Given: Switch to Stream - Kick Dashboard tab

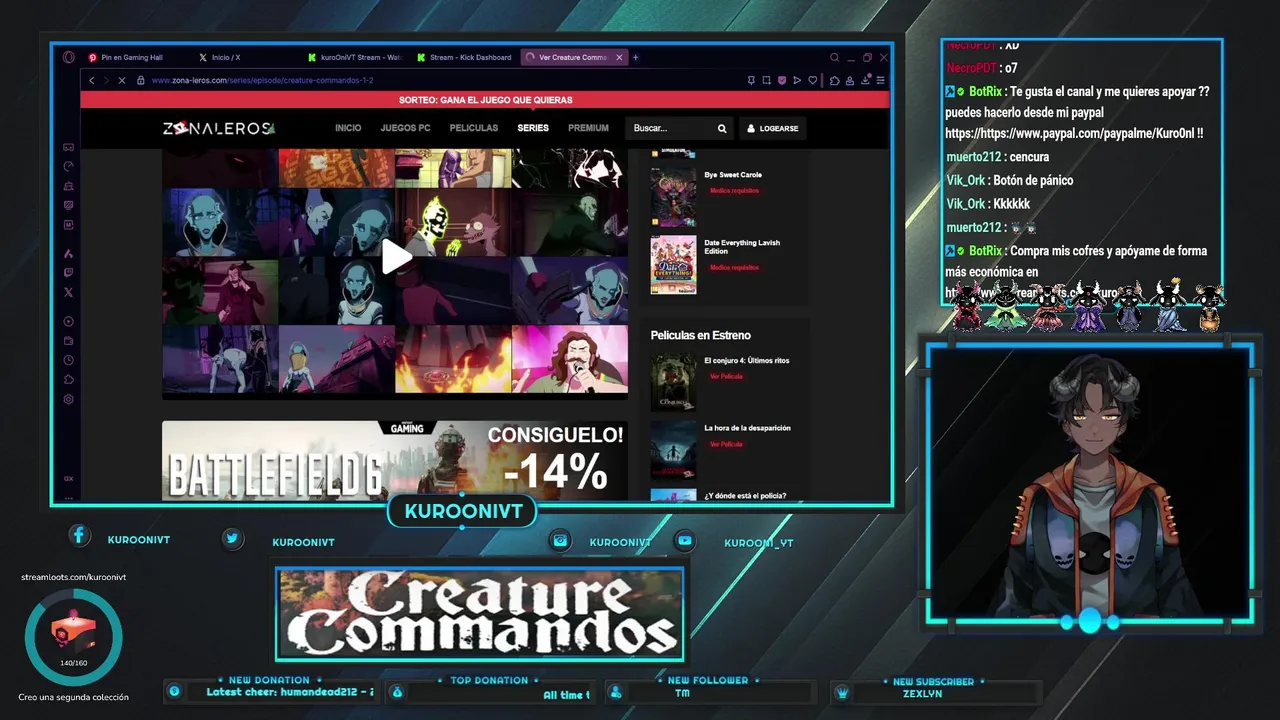Looking at the screenshot, I should point(465,57).
